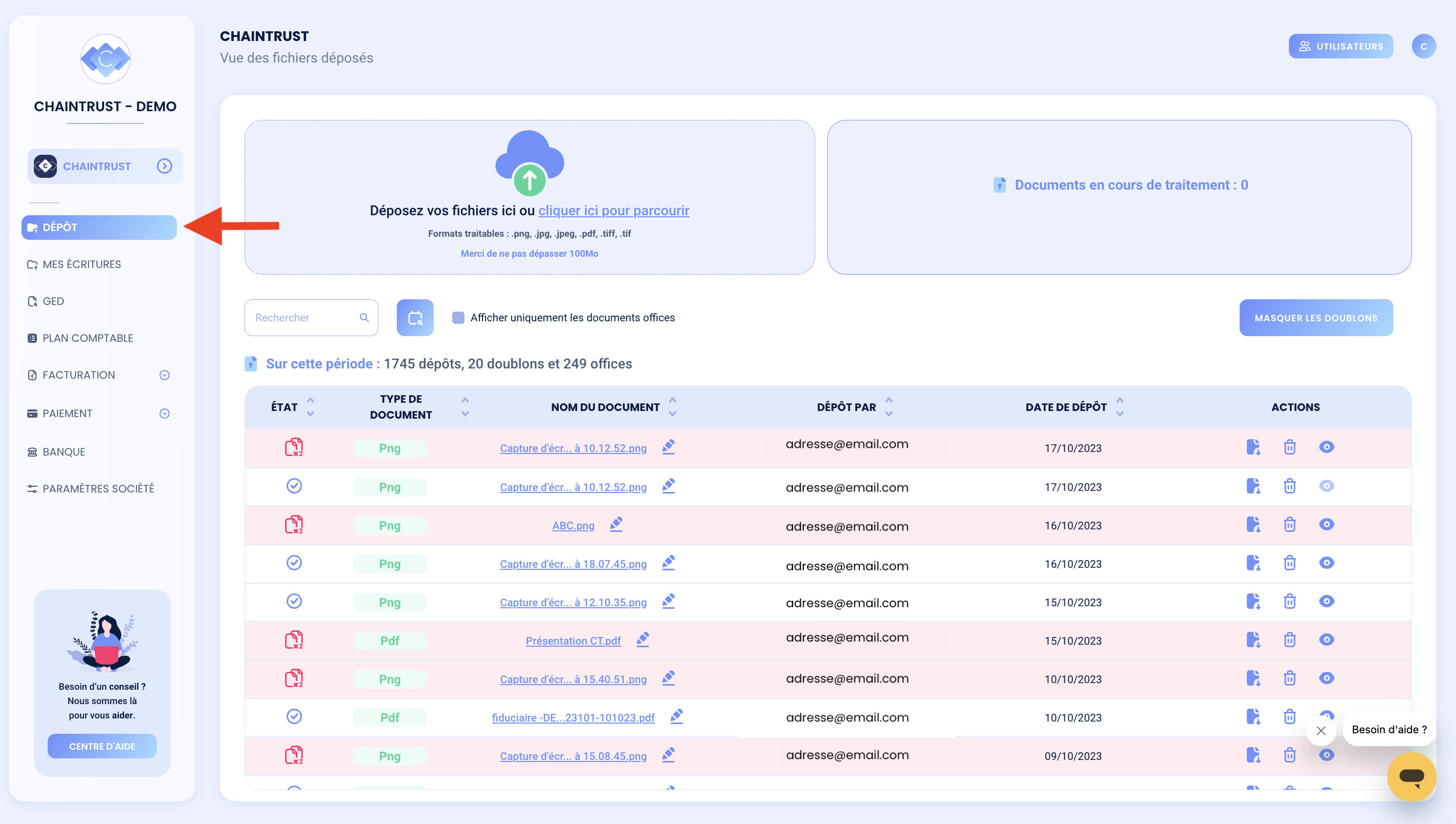Click the ChainTrust logo in the sidebar
Screen dimensions: 1456x824
(x=105, y=59)
